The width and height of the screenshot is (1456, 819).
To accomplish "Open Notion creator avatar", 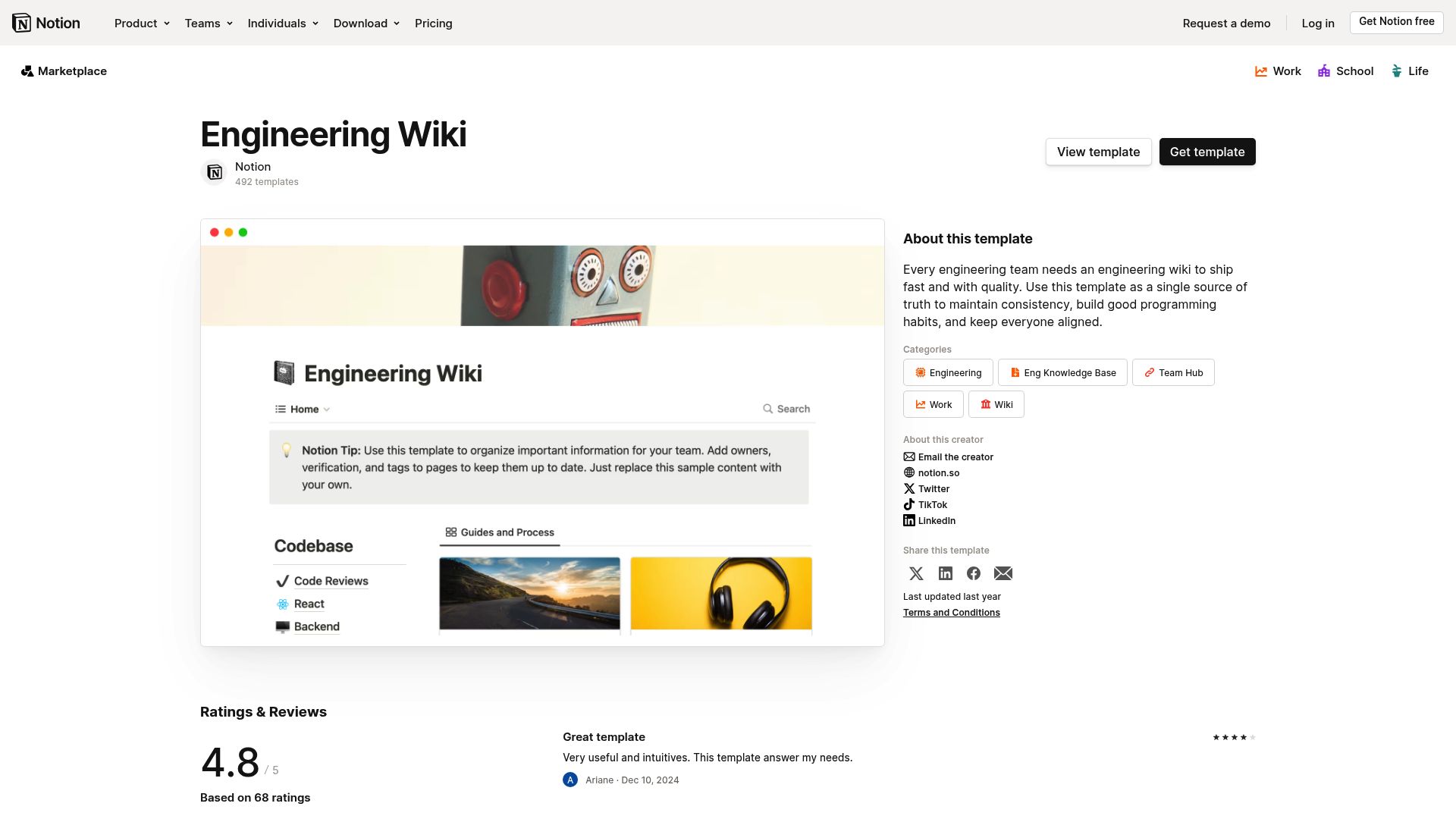I will (x=215, y=173).
